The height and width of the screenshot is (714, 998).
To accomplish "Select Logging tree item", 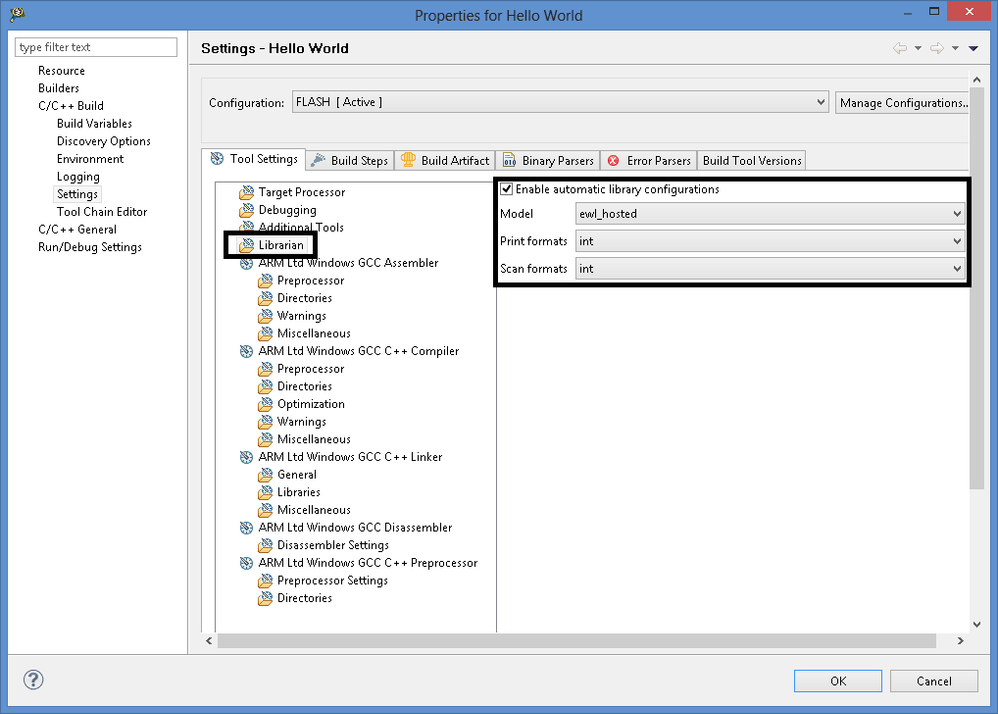I will pyautogui.click(x=78, y=176).
